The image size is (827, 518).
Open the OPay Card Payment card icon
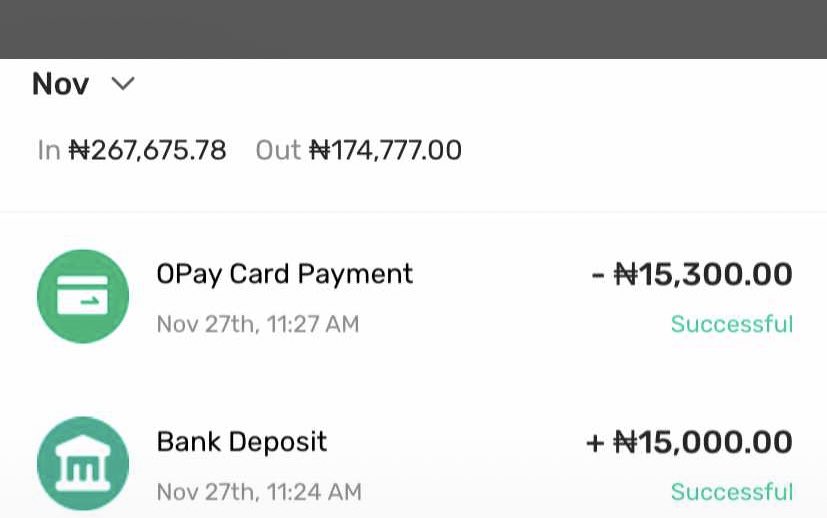click(x=83, y=296)
